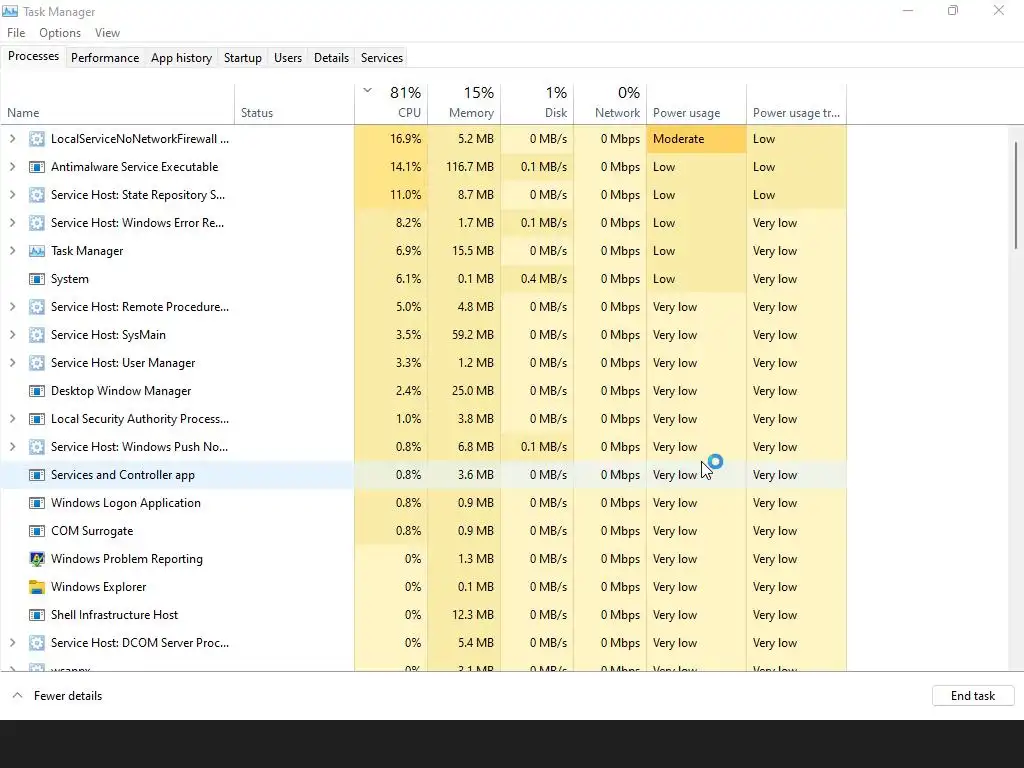The width and height of the screenshot is (1024, 768).
Task: Switch to the Services tab
Action: 382,57
